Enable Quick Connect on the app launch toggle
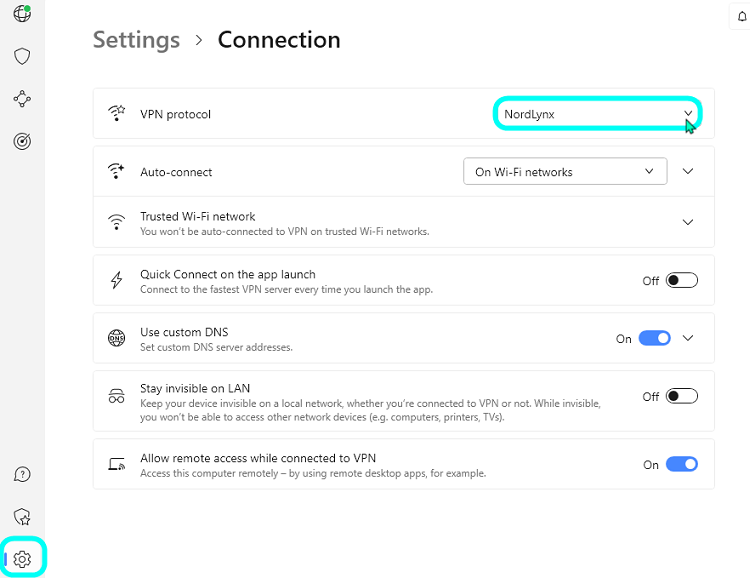 coord(682,280)
